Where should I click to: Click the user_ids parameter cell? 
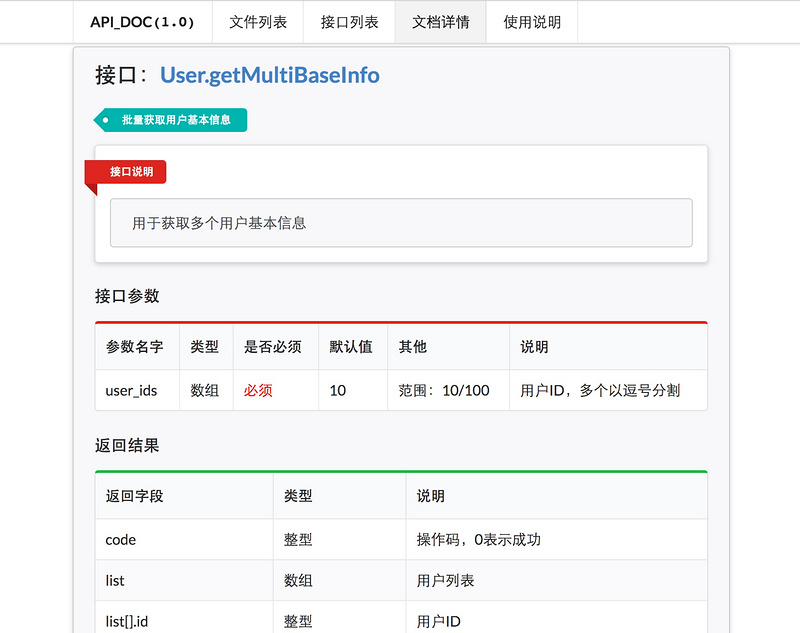pos(131,390)
